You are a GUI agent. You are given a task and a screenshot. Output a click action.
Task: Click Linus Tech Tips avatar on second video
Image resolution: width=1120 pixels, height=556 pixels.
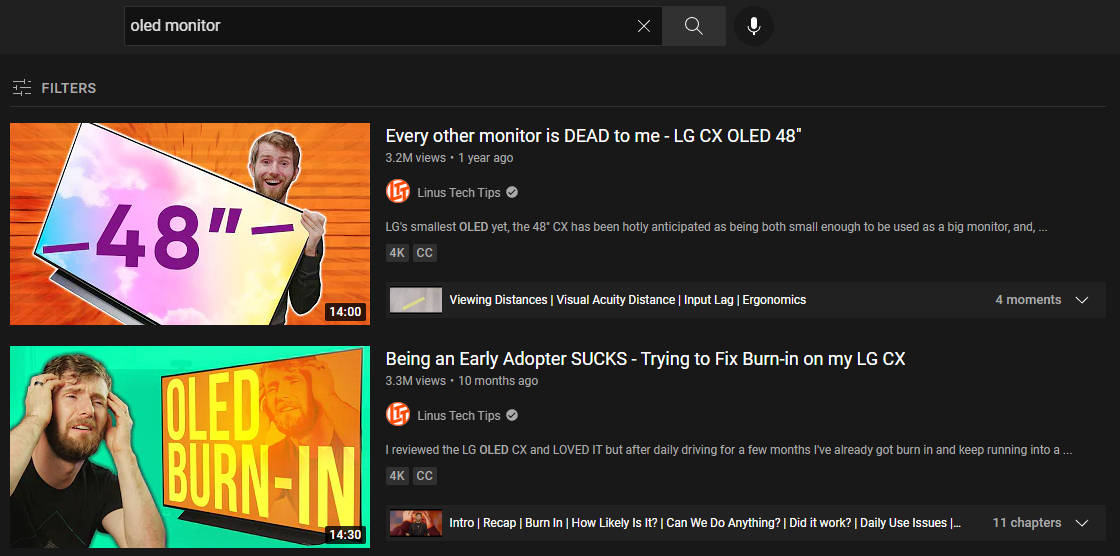(398, 414)
